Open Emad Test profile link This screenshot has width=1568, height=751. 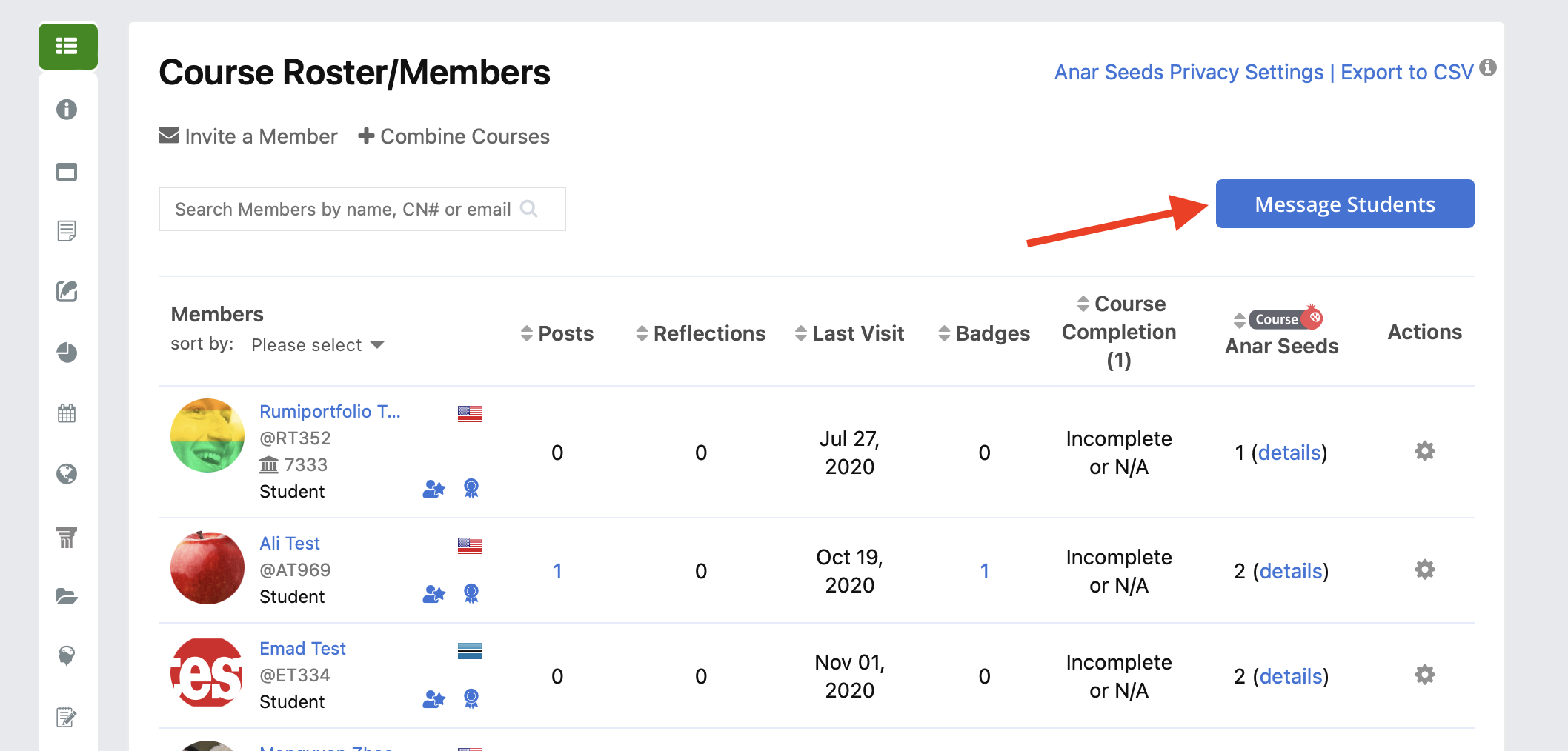tap(302, 649)
